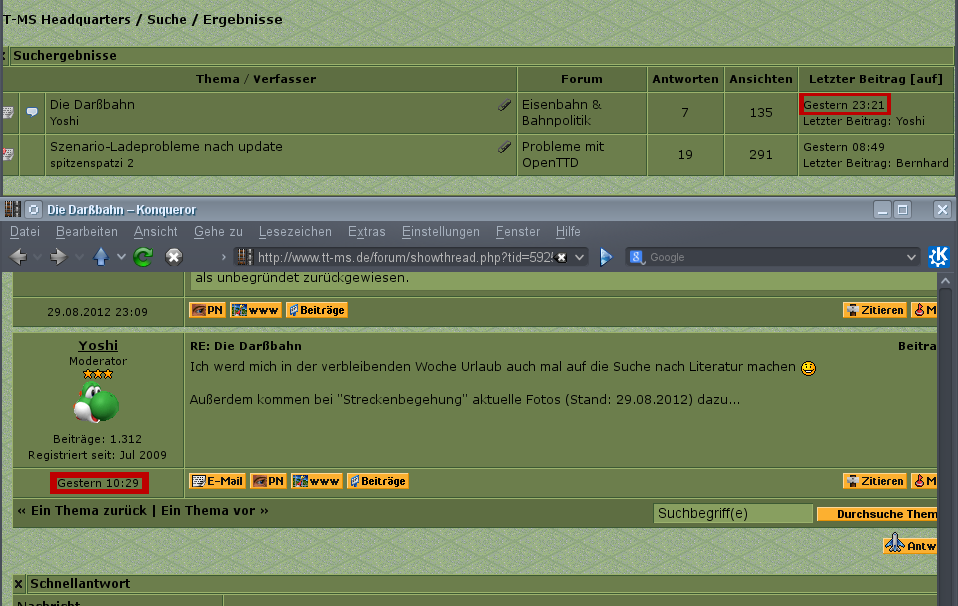The height and width of the screenshot is (606, 958).
Task: Click the green Reload button in toolbar
Action: coord(142,257)
